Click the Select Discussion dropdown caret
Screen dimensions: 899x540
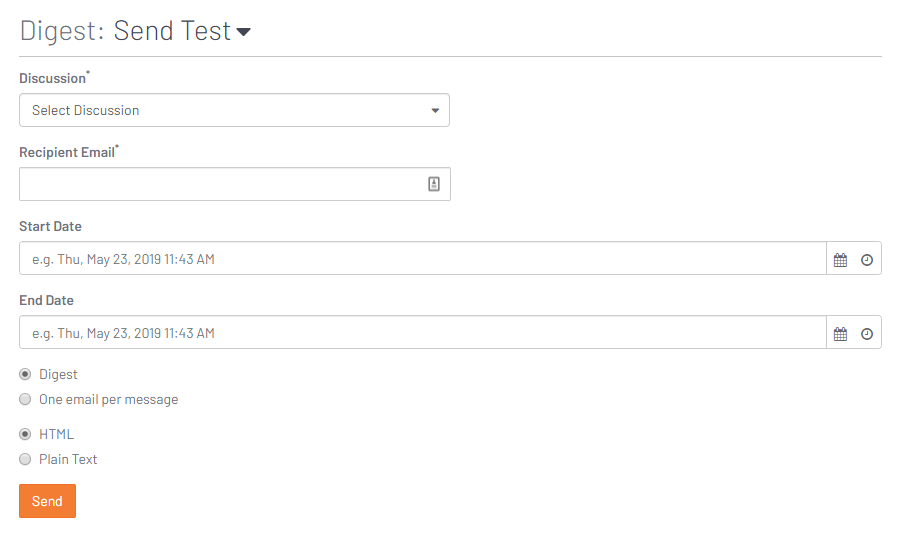[x=435, y=111]
